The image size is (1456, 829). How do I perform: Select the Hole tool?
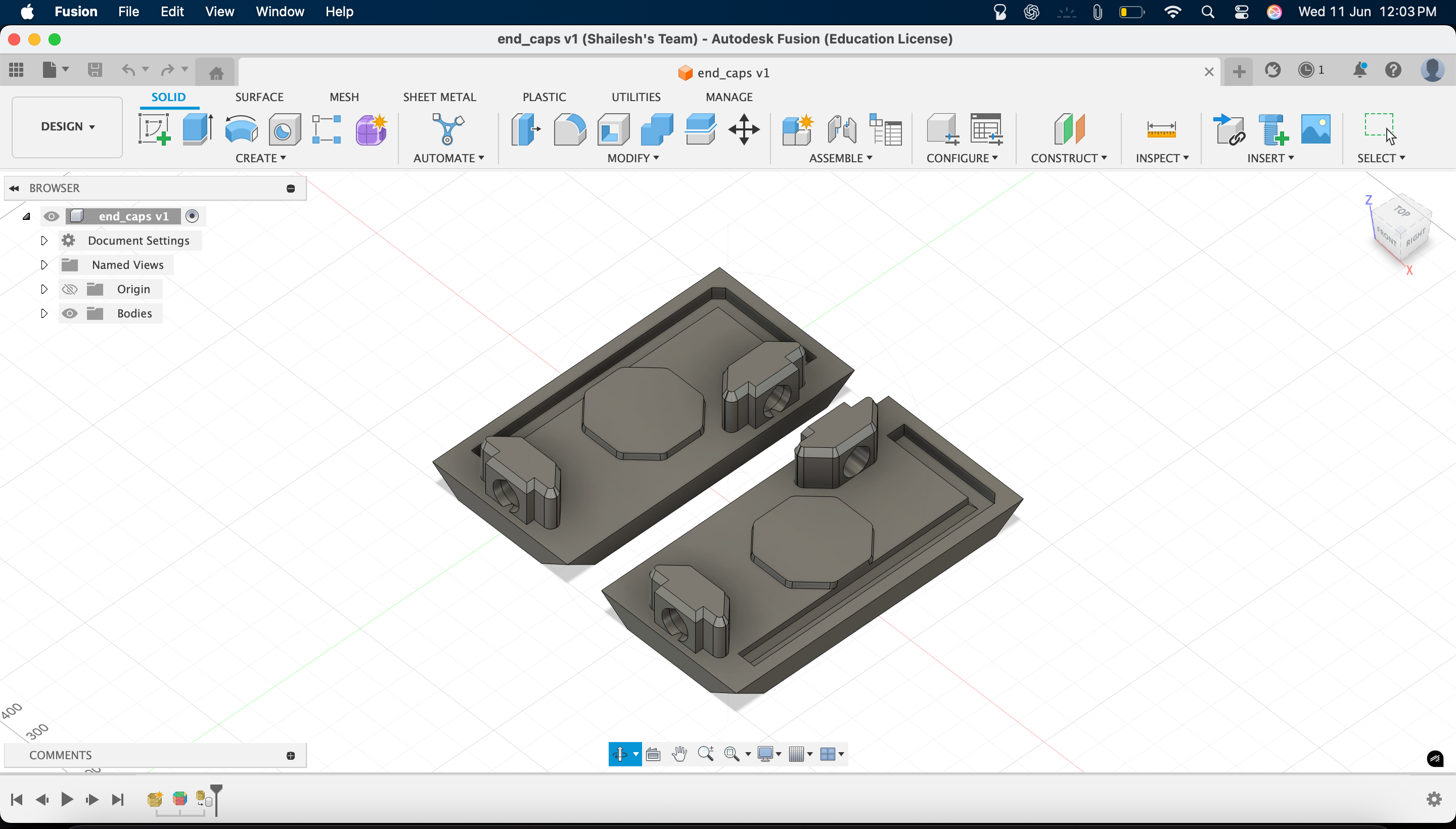point(284,129)
